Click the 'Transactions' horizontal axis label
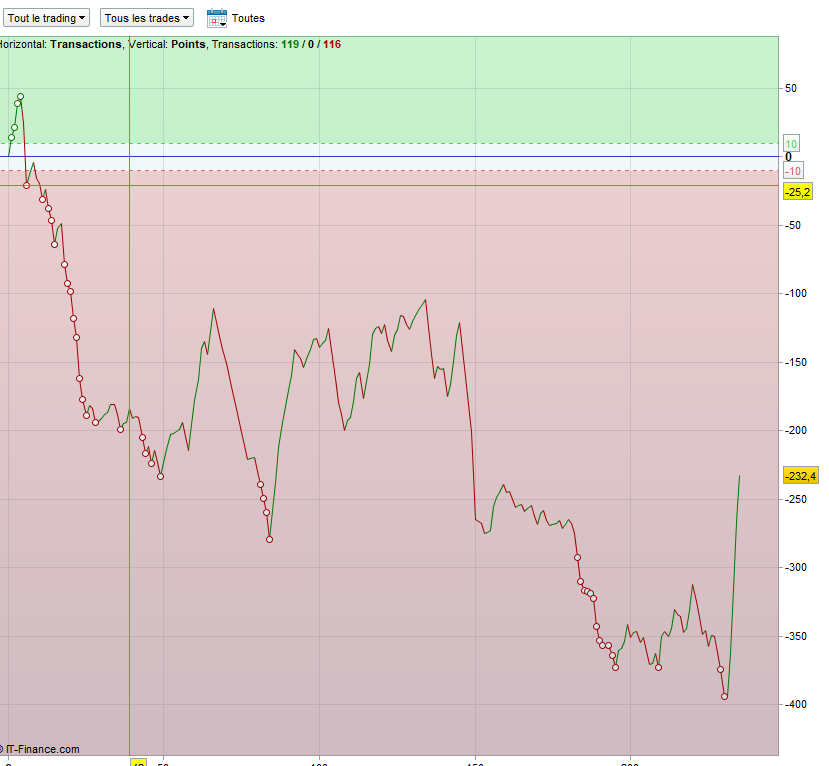The image size is (829, 766). [86, 44]
